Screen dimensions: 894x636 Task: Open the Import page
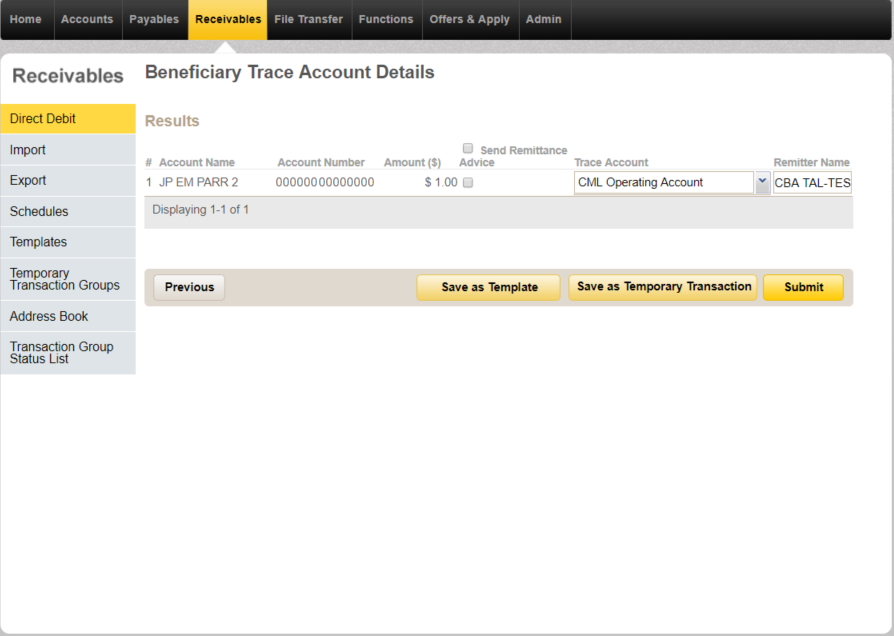coord(28,149)
